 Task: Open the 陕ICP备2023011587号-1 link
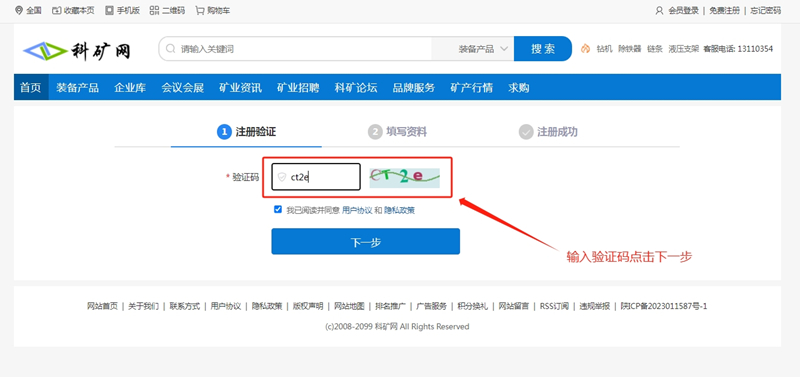click(x=664, y=306)
